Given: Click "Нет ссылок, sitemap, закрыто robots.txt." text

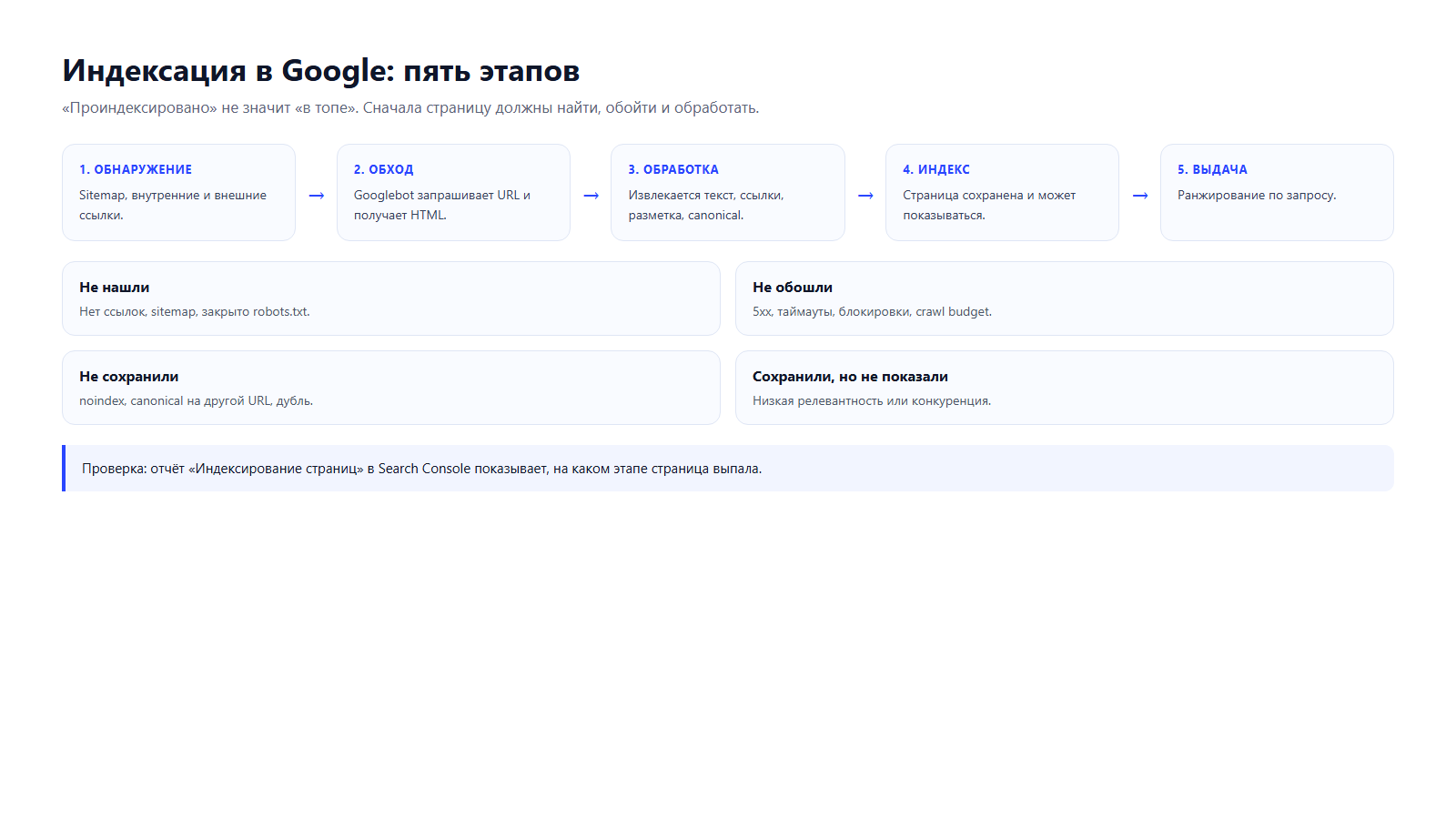Looking at the screenshot, I should [x=195, y=311].
